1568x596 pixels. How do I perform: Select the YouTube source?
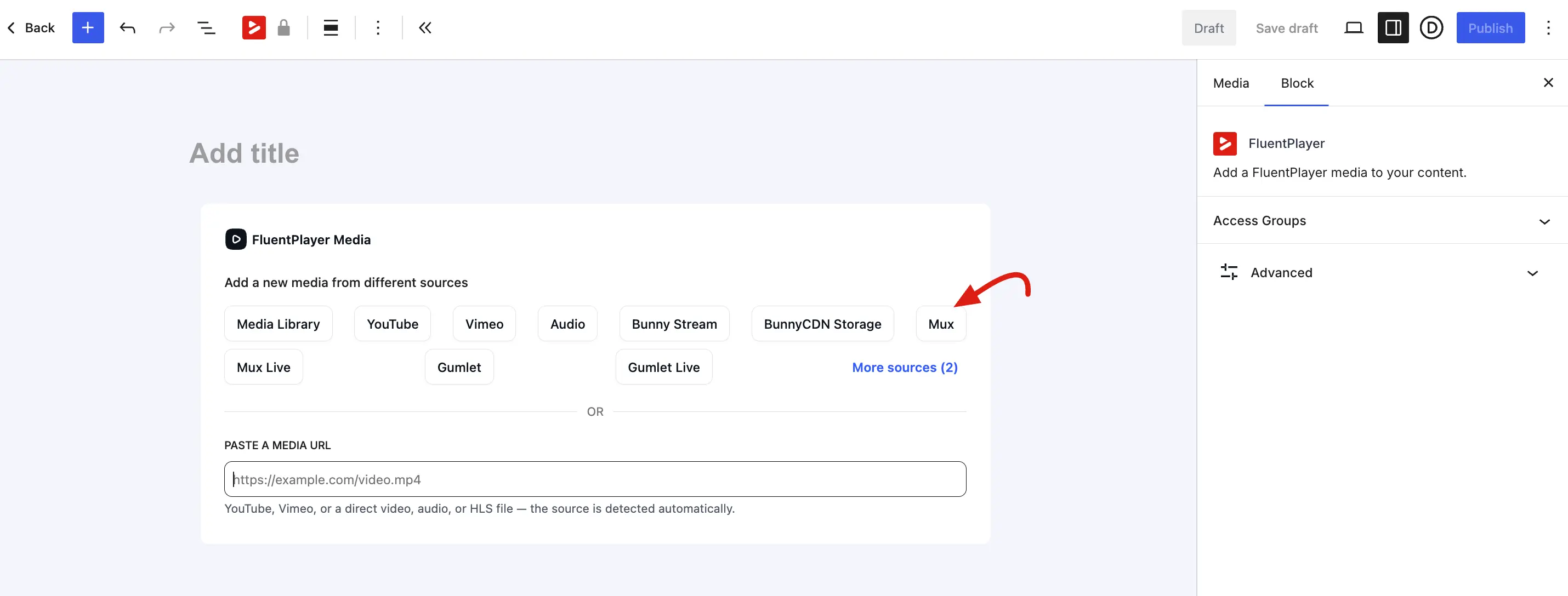tap(393, 324)
